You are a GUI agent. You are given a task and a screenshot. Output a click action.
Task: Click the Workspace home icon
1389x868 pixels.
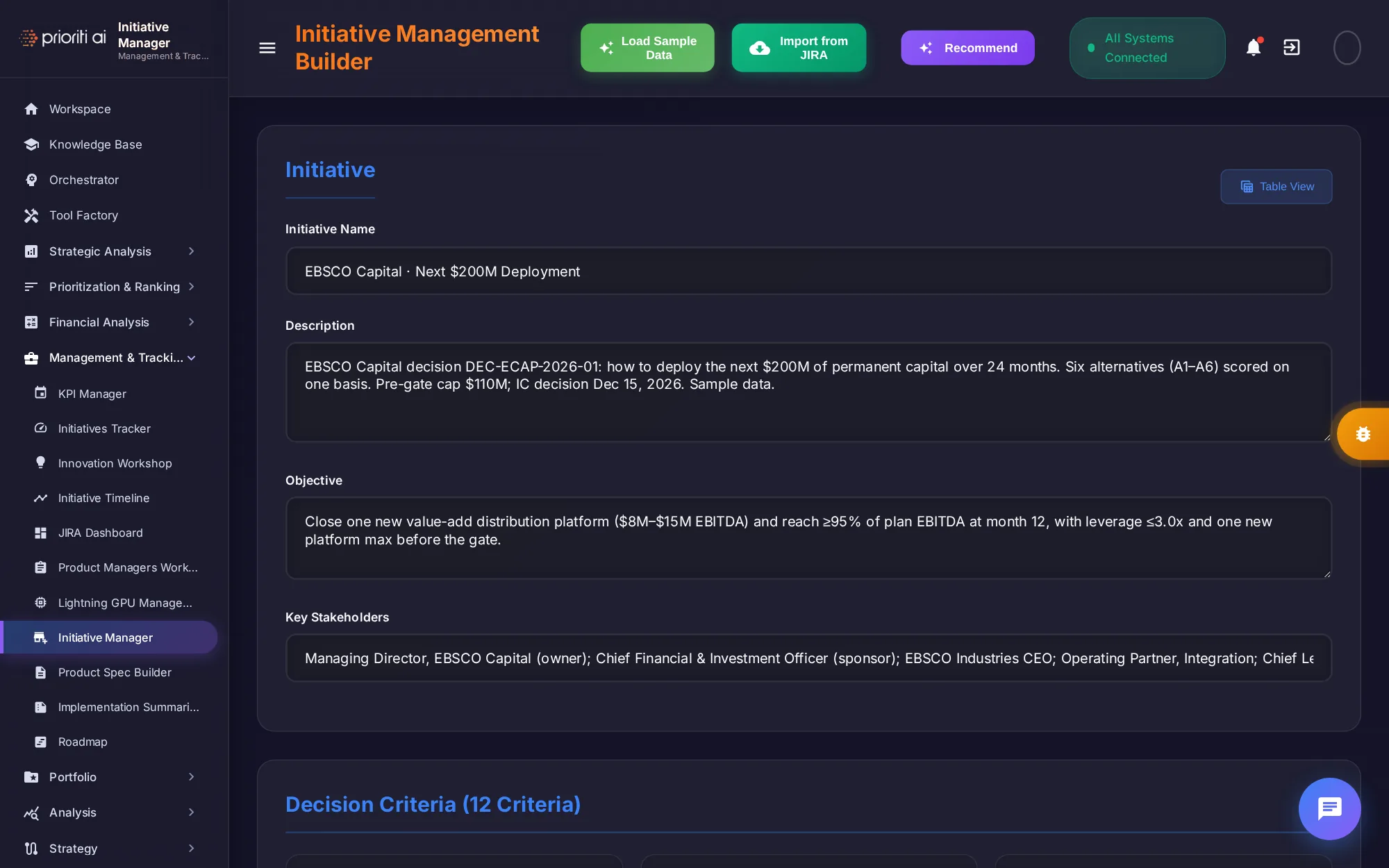click(x=31, y=109)
